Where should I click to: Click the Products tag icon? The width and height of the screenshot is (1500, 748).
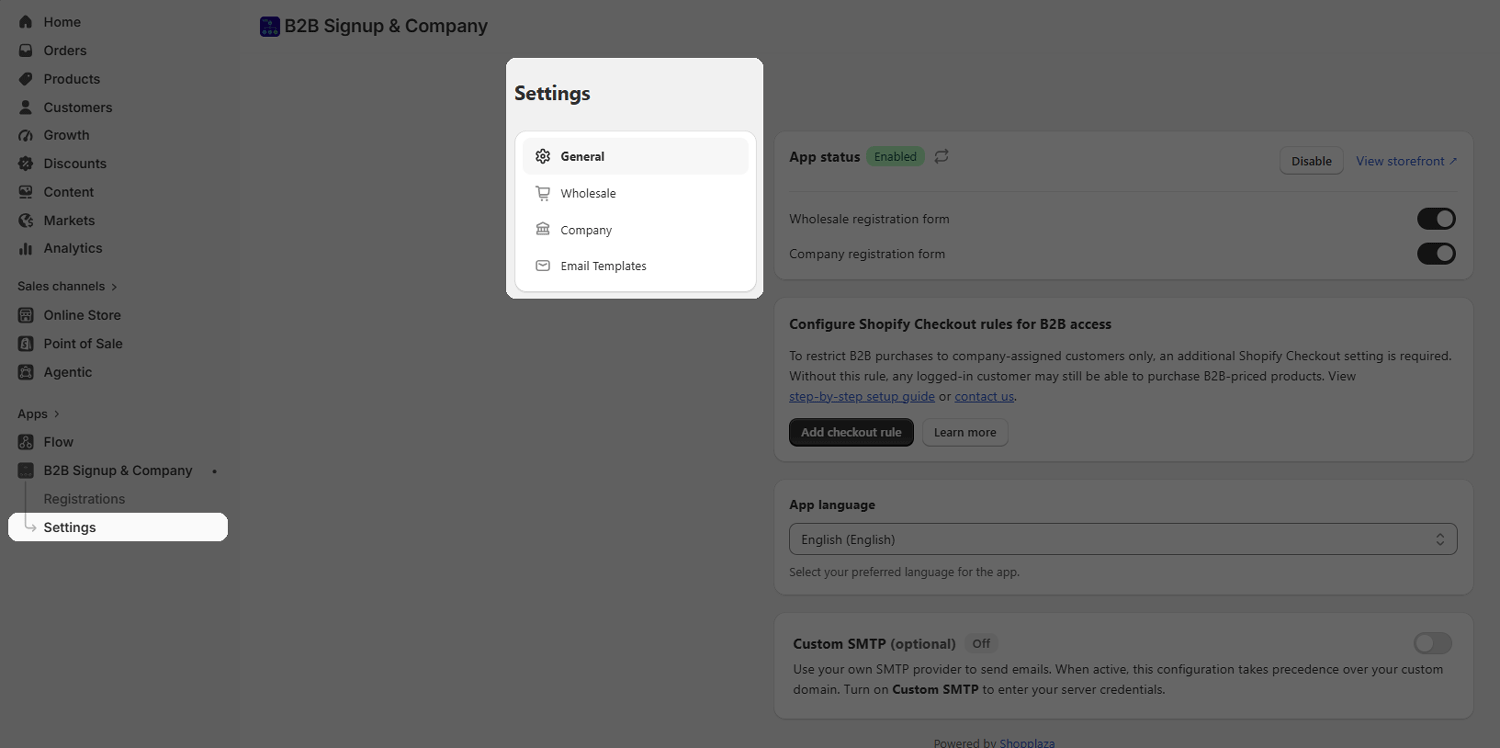pyautogui.click(x=26, y=79)
